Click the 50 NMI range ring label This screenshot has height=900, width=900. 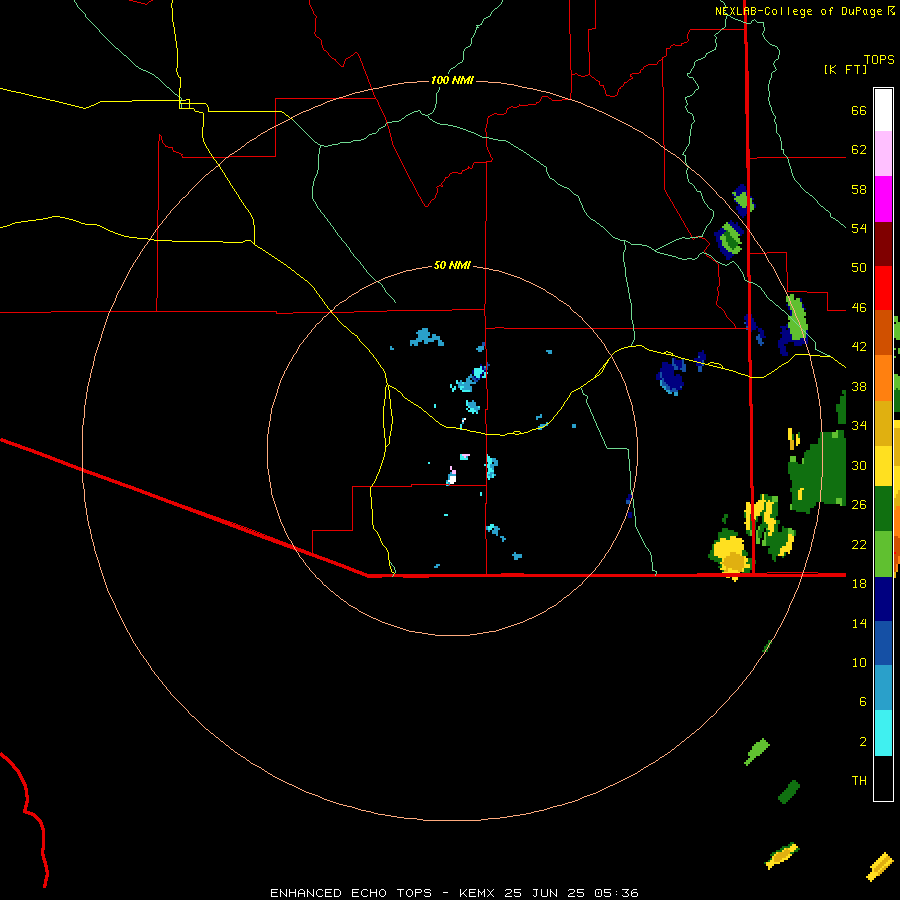[452, 265]
